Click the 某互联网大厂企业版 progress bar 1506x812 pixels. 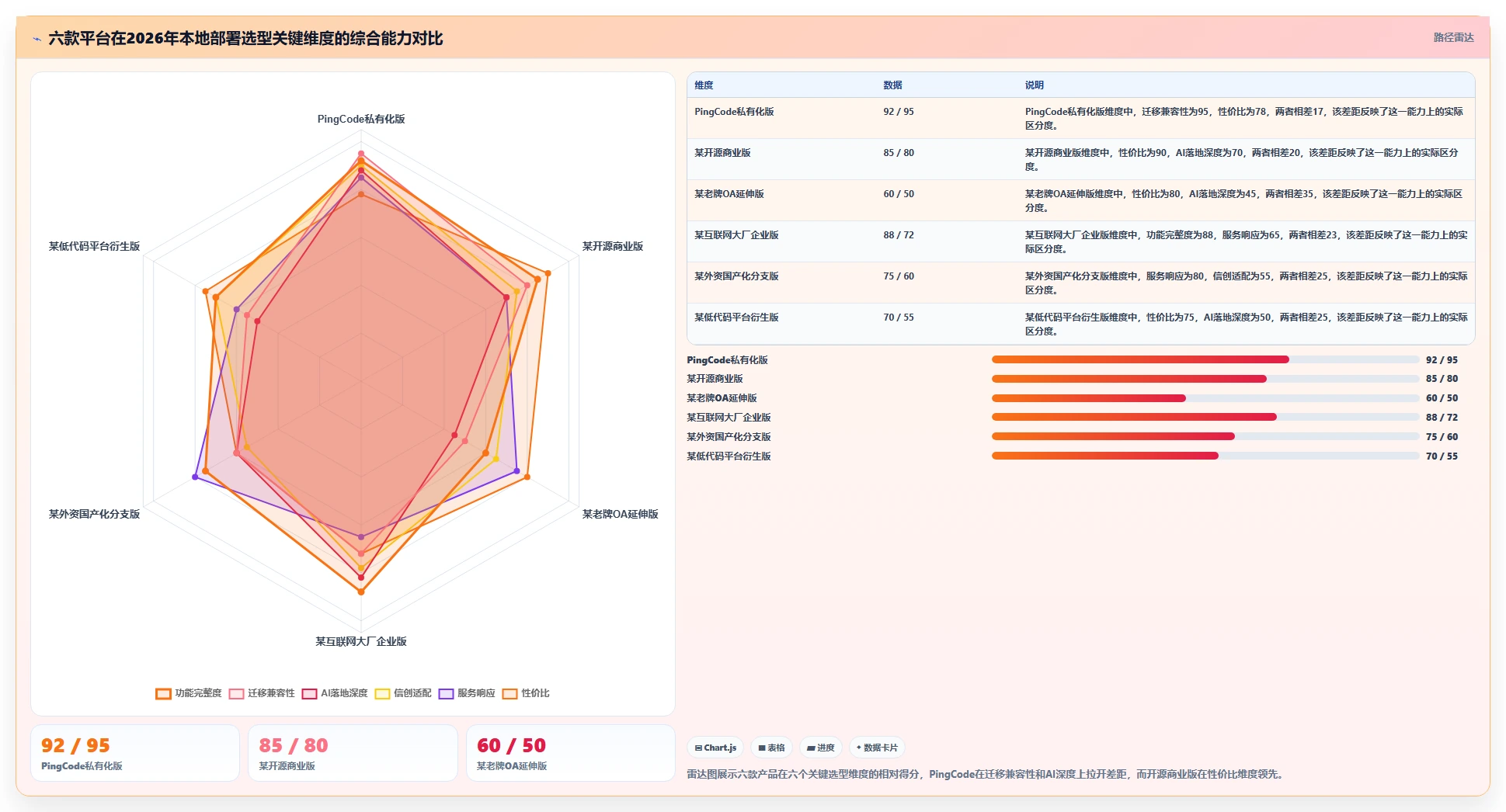coord(1205,417)
